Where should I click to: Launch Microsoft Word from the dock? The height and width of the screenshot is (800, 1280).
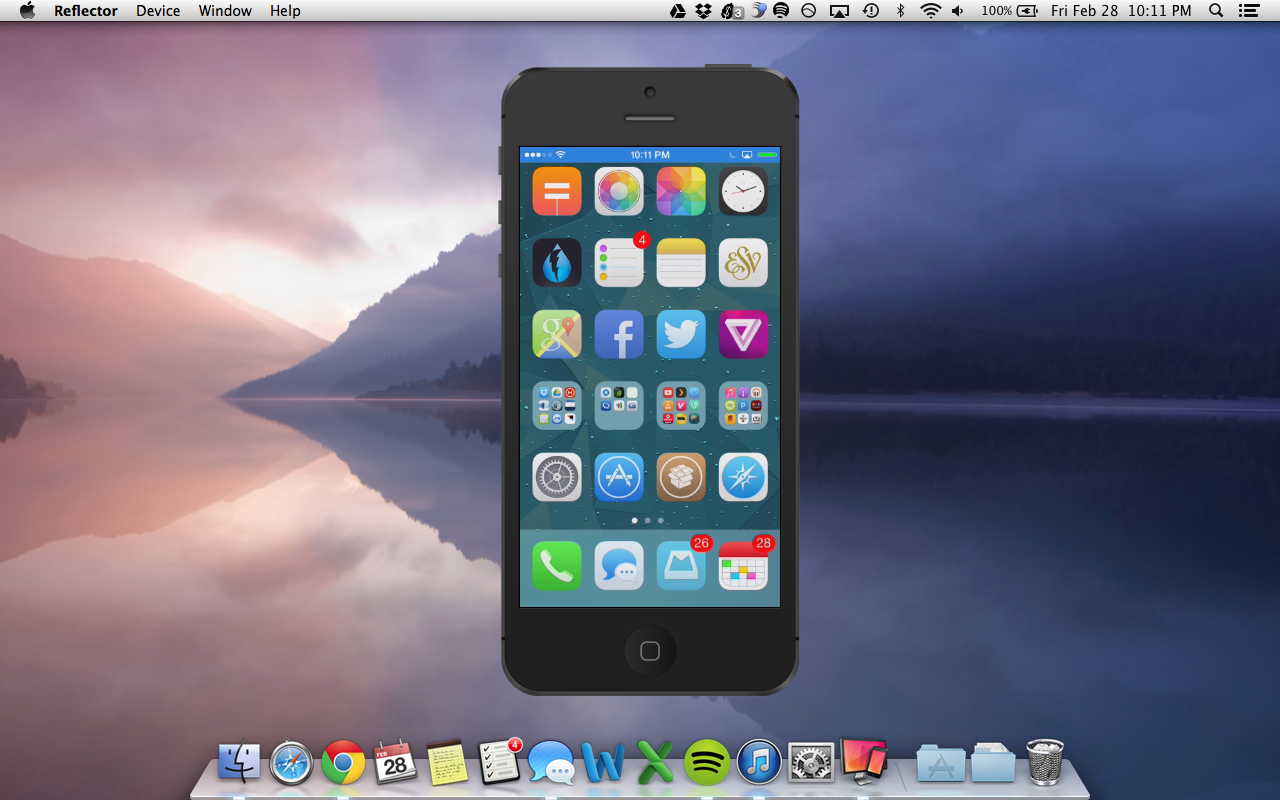(x=603, y=763)
